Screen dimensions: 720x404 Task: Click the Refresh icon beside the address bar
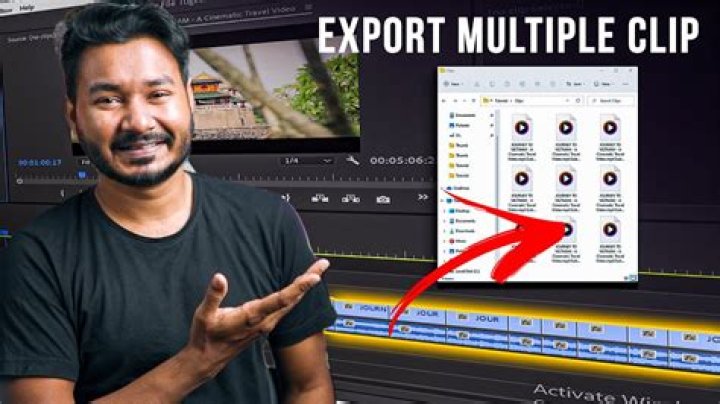578,100
